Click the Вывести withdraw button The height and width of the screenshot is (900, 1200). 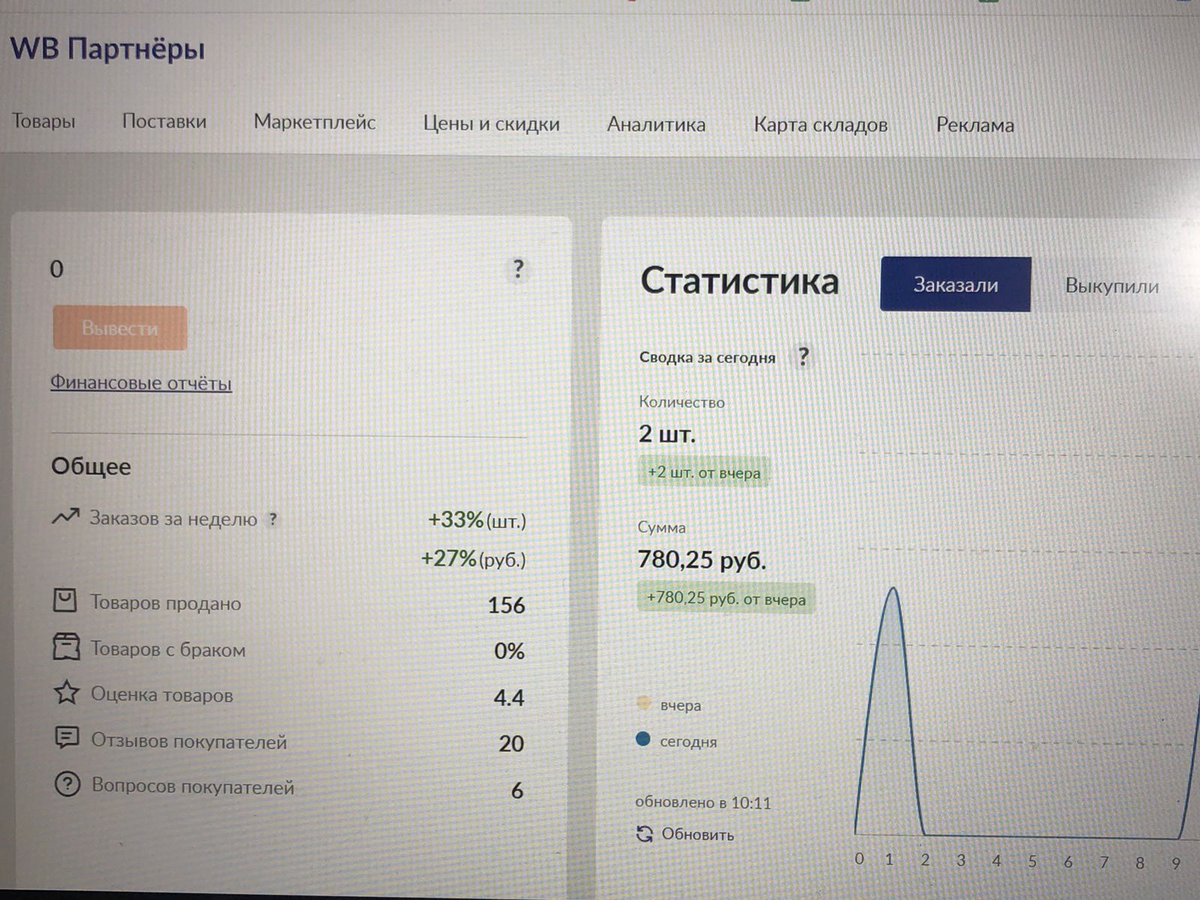pos(120,328)
